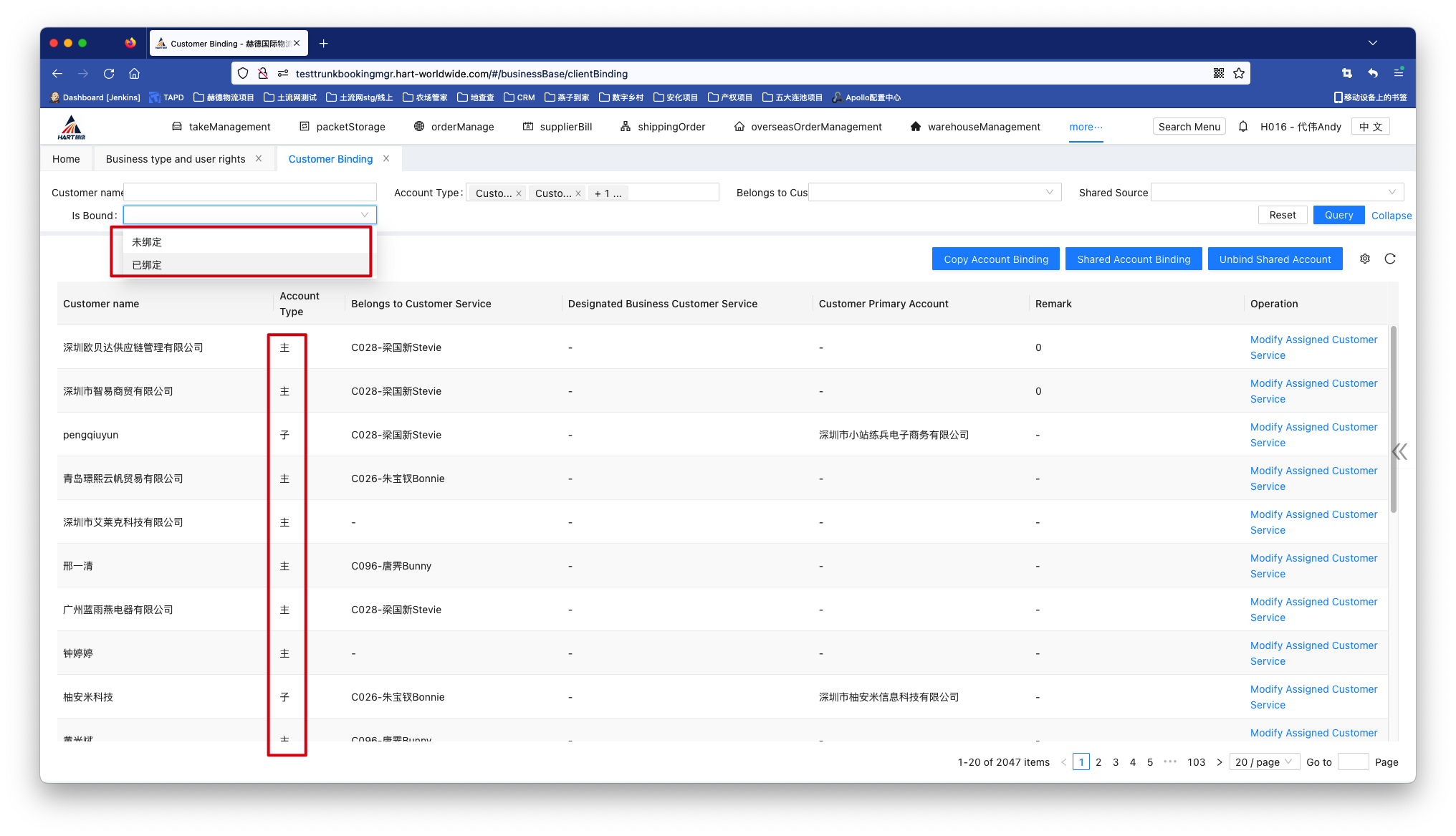Open Shared Source dropdown

point(1277,192)
